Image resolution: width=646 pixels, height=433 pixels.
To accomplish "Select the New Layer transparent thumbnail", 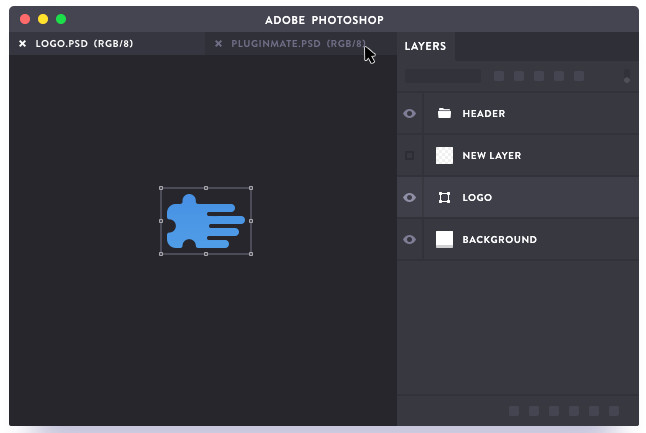I will point(444,155).
